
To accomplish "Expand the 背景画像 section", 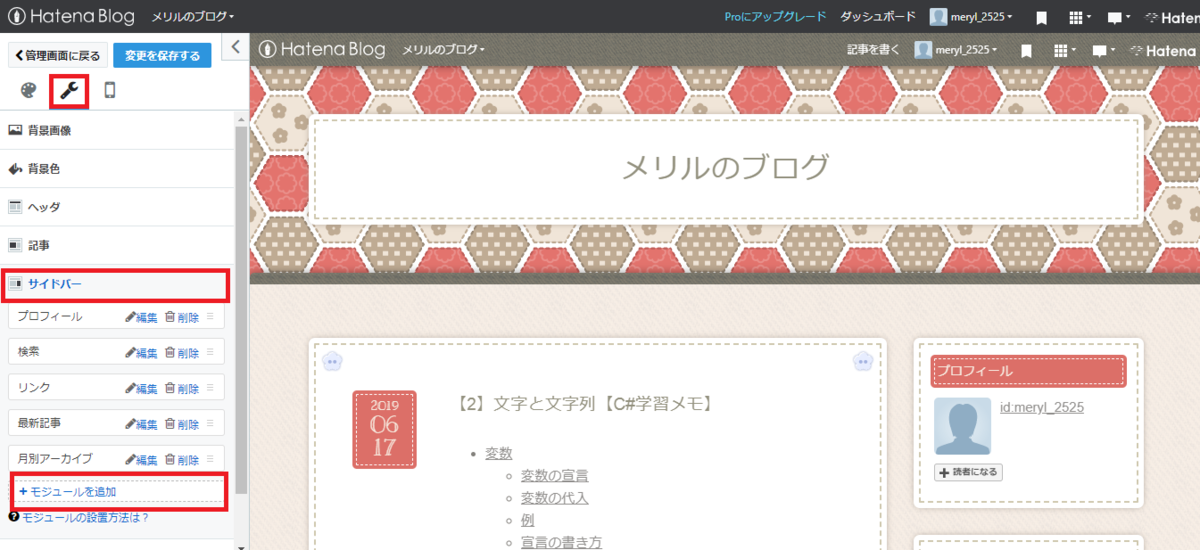I will (x=116, y=130).
